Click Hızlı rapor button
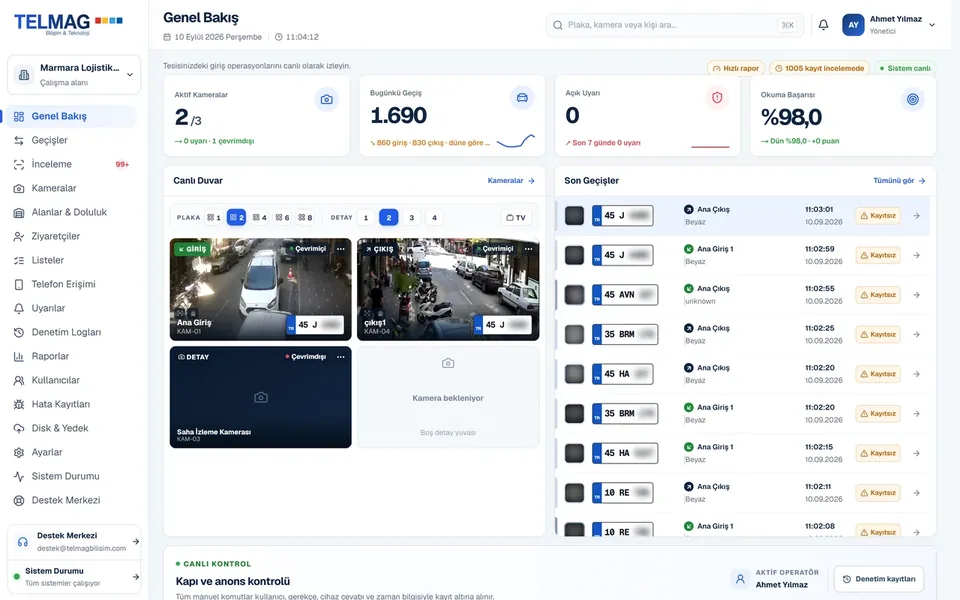Viewport: 960px width, 600px height. click(736, 68)
